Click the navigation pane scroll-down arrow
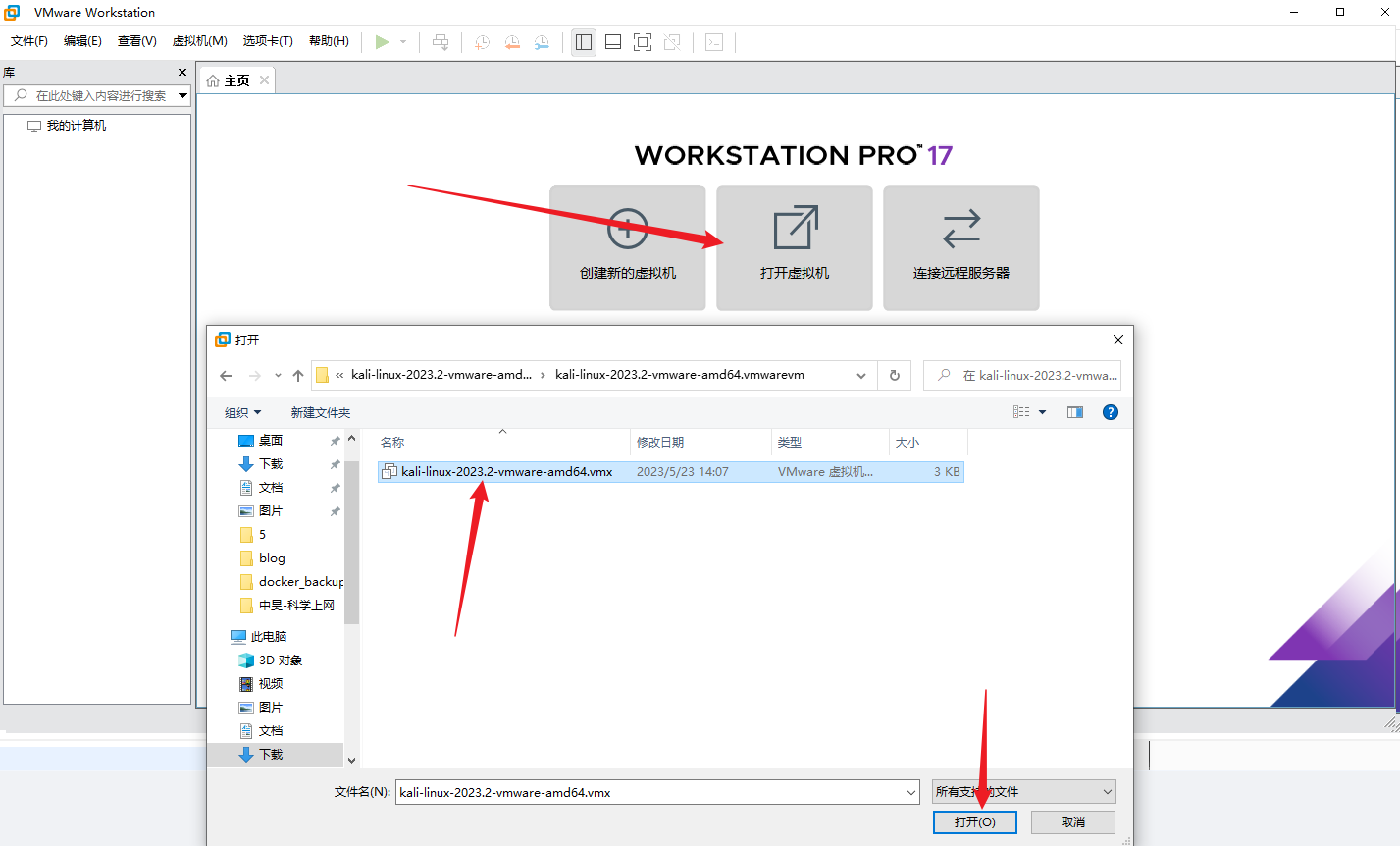Image resolution: width=1400 pixels, height=846 pixels. [351, 760]
